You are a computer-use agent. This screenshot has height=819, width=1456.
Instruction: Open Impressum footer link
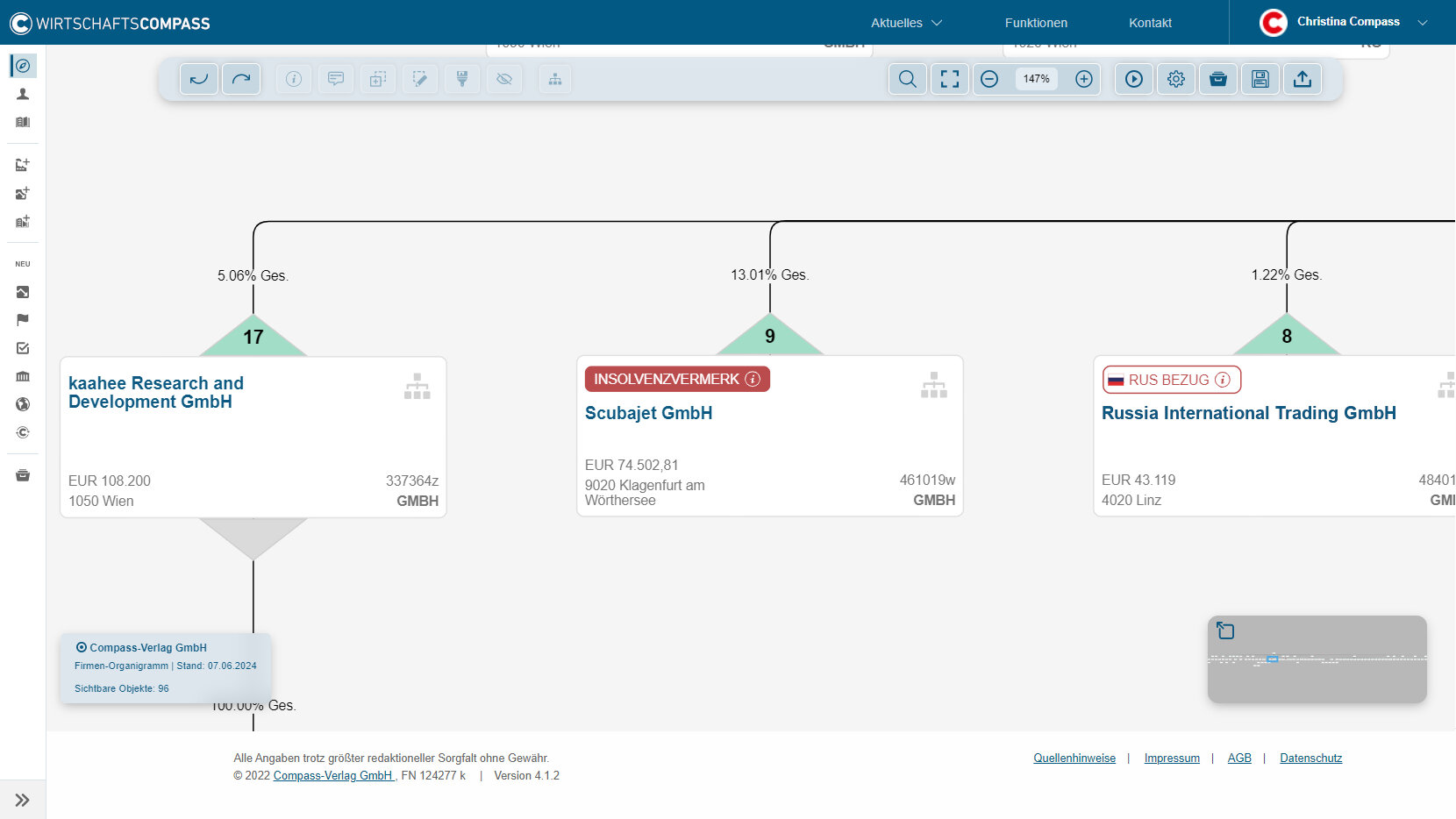[1172, 758]
